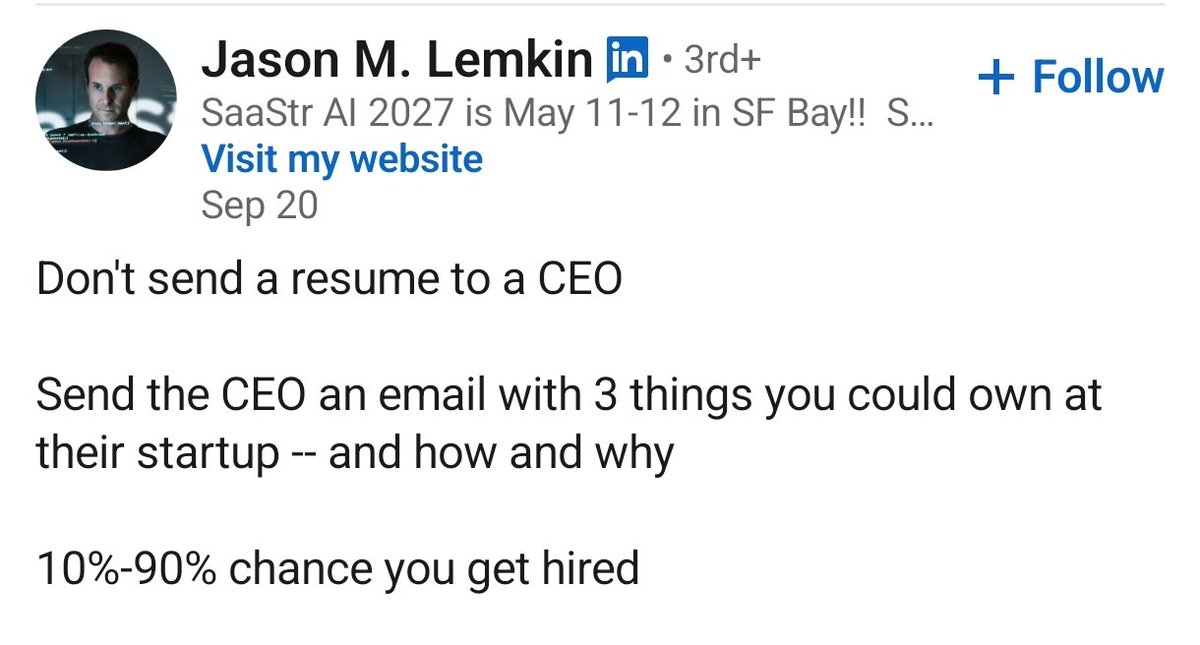
Task: Open the 'Visit my website' link
Action: tap(342, 159)
